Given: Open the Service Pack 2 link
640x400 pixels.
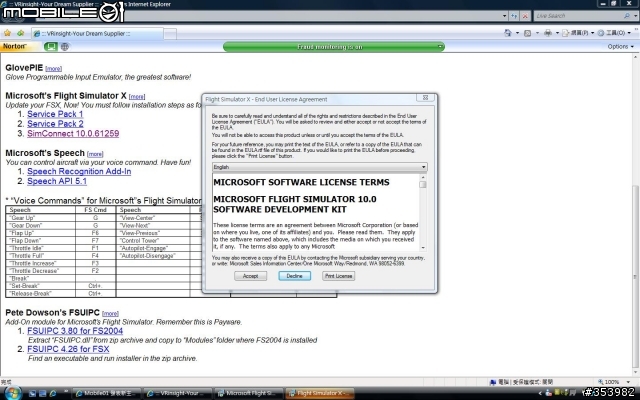Looking at the screenshot, I should point(55,124).
